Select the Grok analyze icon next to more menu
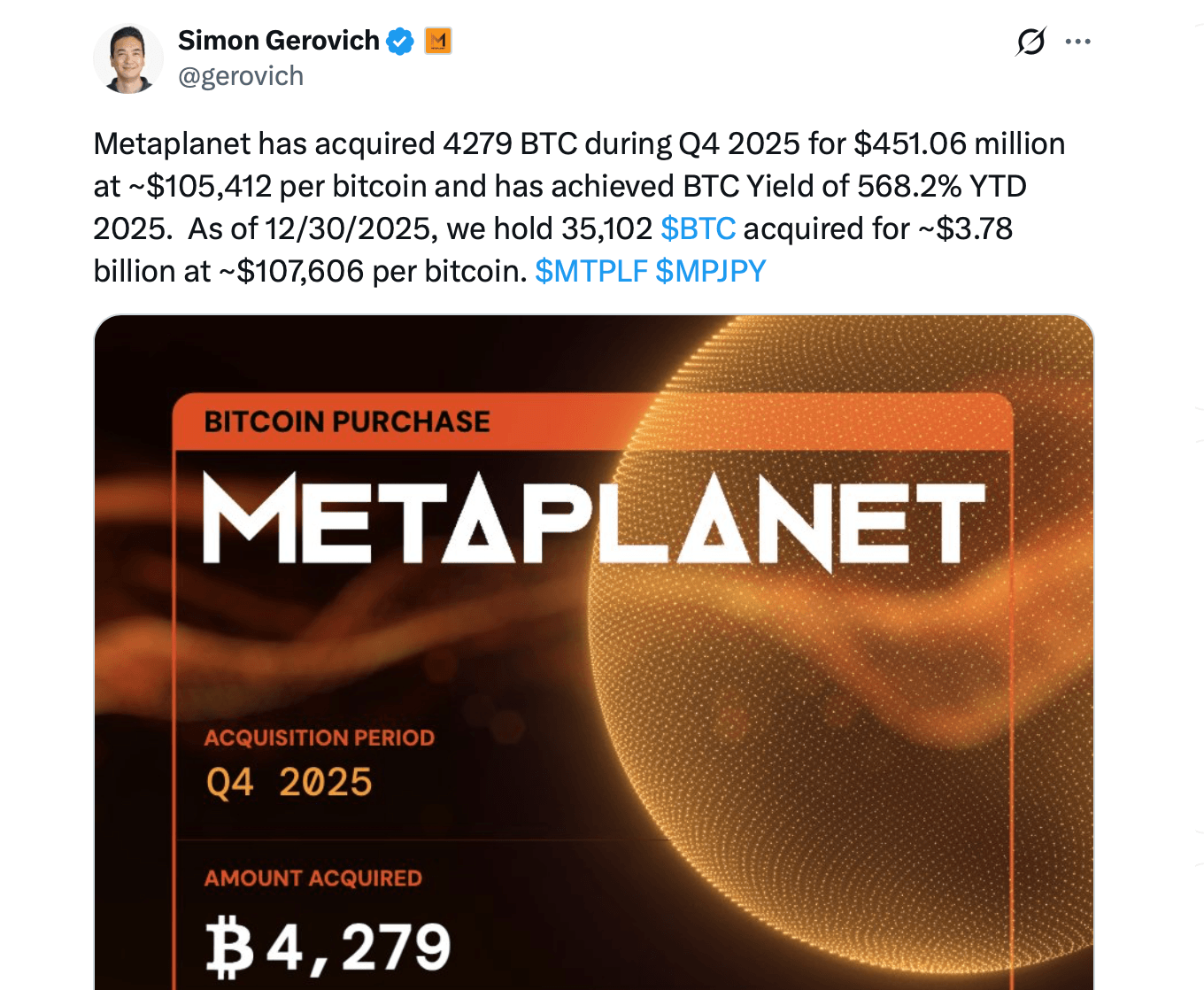This screenshot has width=1204, height=990. (x=1030, y=40)
